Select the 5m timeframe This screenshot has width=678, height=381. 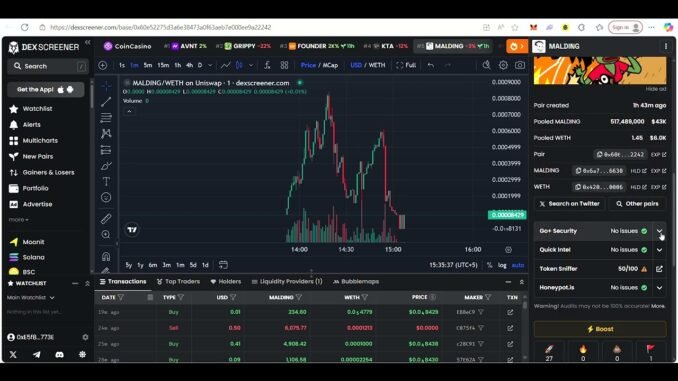(148, 65)
